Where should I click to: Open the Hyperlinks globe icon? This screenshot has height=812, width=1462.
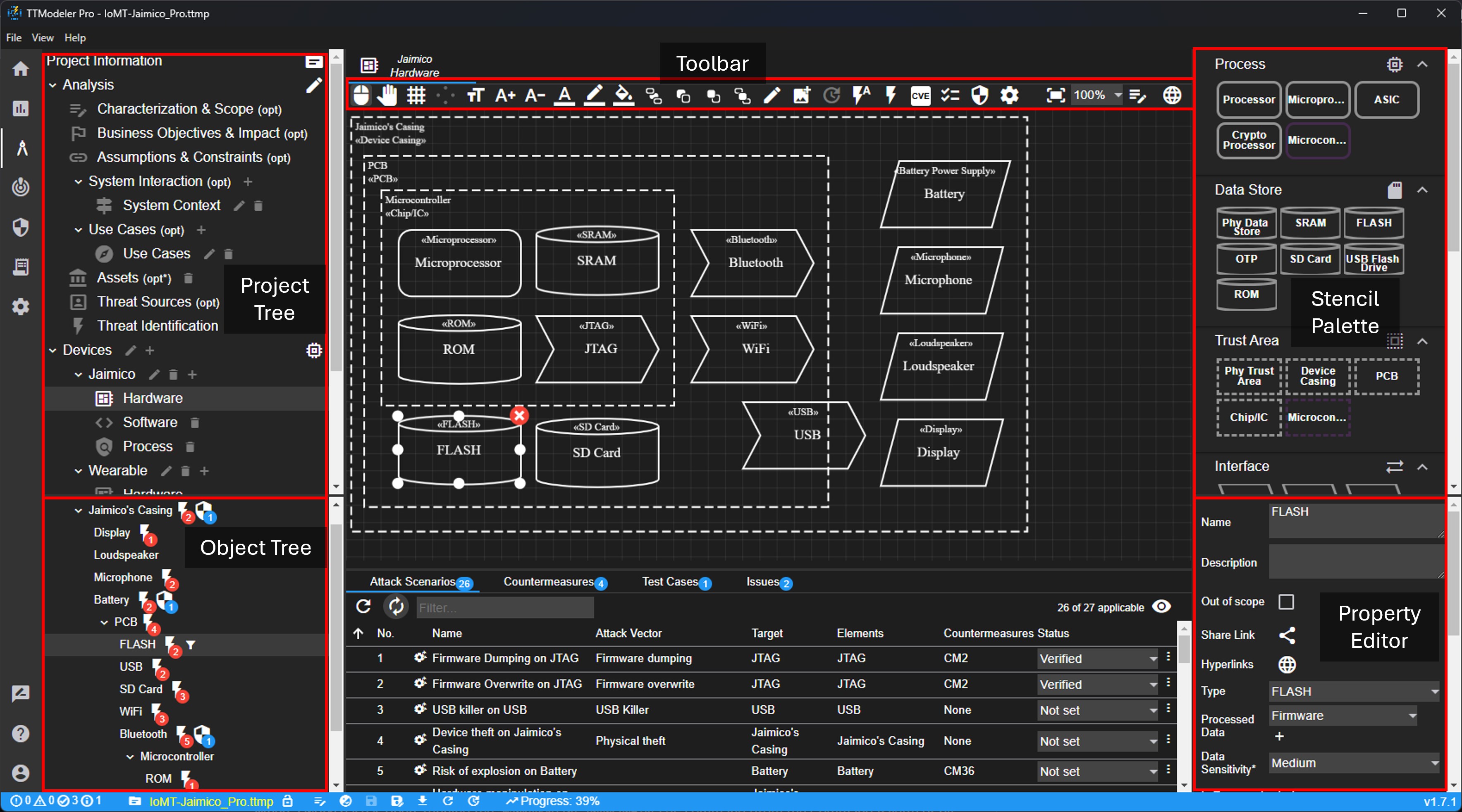(x=1287, y=664)
